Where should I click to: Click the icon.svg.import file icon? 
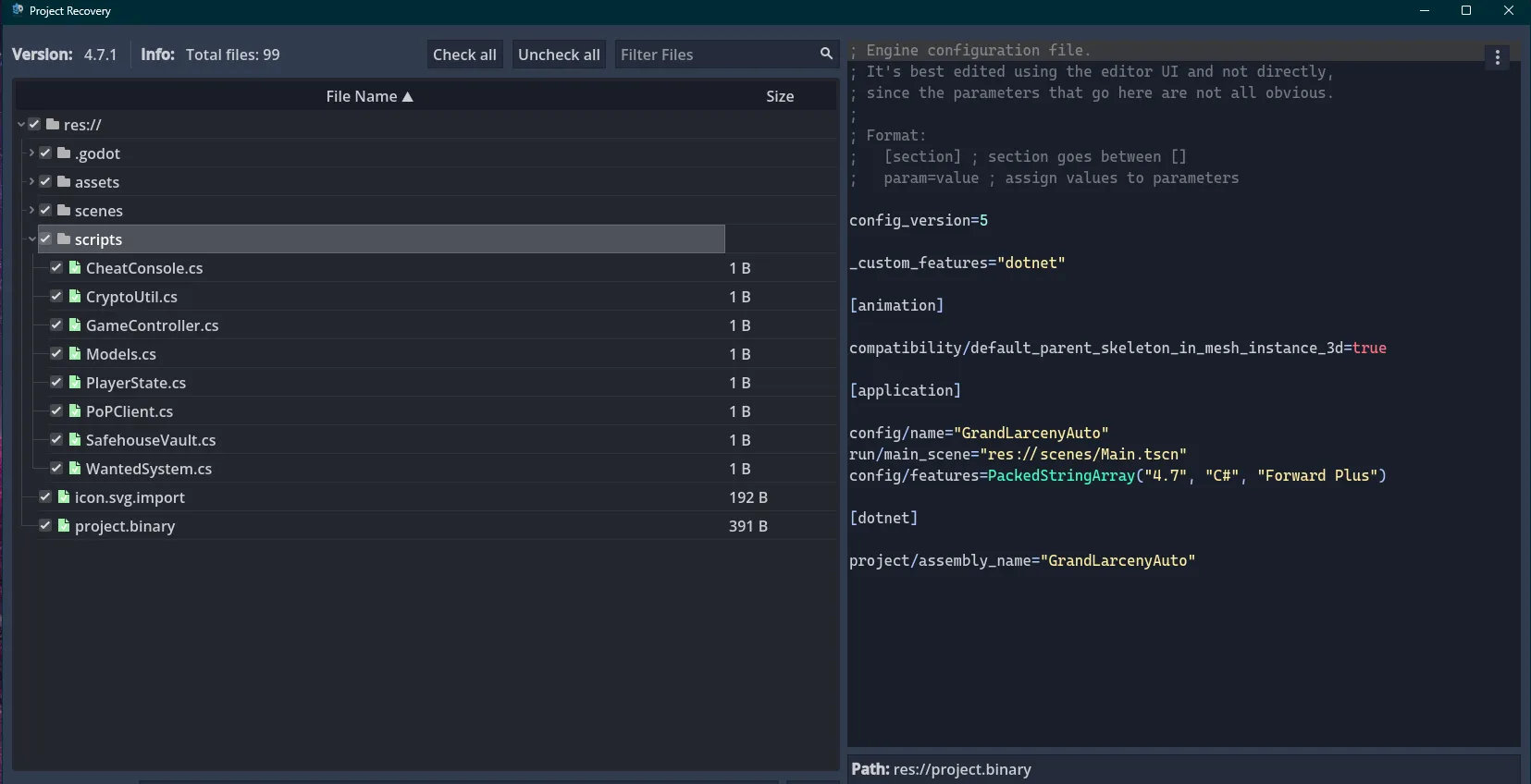pyautogui.click(x=64, y=496)
